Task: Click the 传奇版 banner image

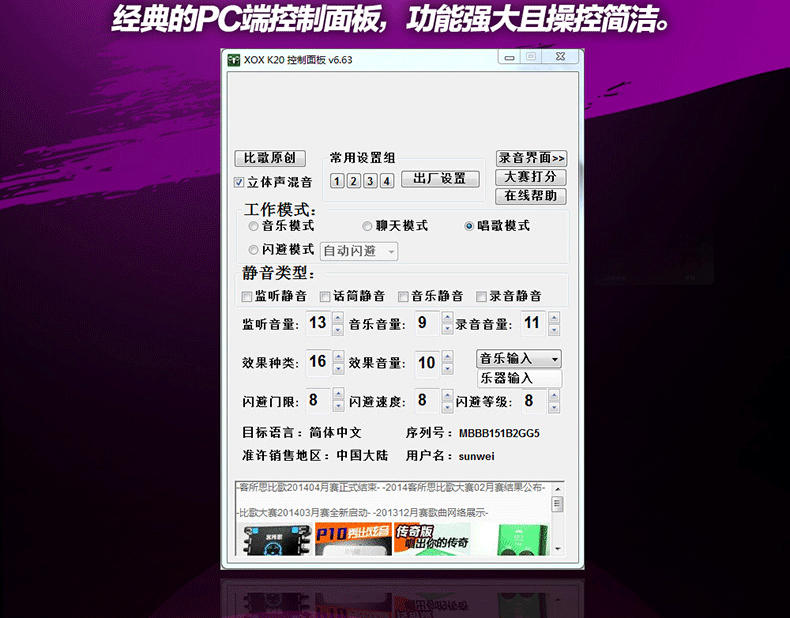Action: click(x=430, y=540)
